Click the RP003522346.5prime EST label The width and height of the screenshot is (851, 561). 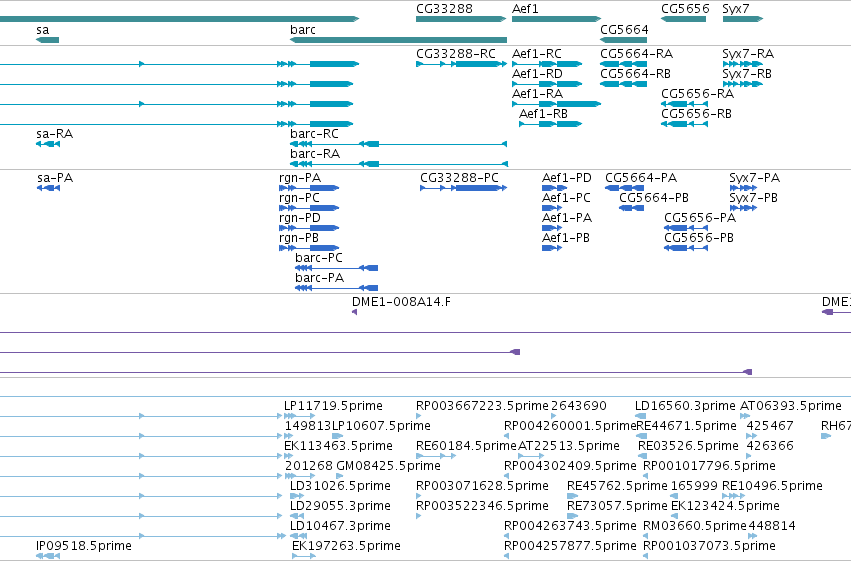click(x=482, y=506)
